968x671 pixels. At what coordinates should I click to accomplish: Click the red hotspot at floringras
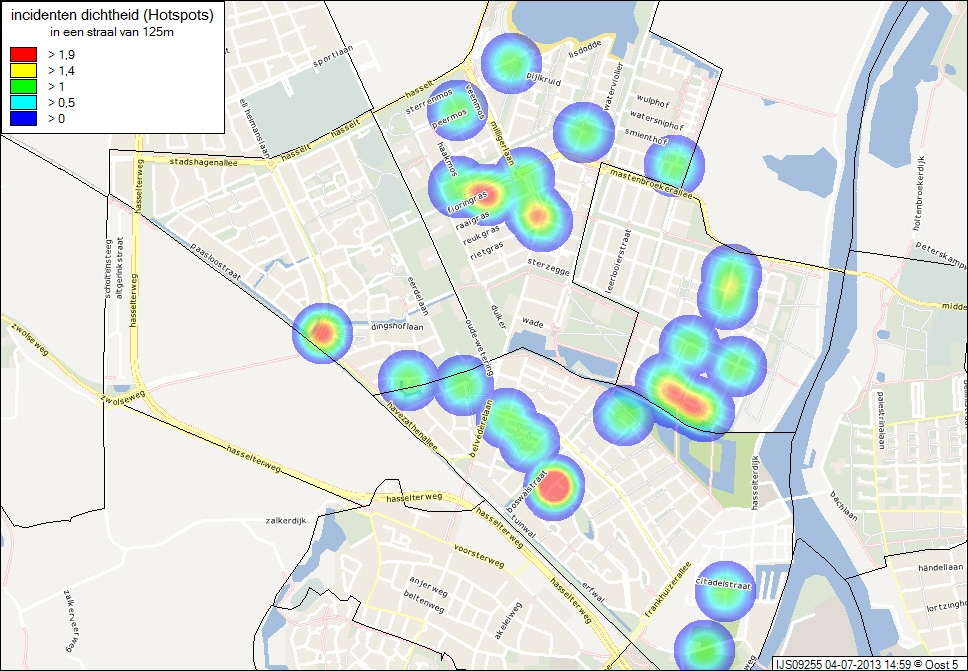click(483, 194)
